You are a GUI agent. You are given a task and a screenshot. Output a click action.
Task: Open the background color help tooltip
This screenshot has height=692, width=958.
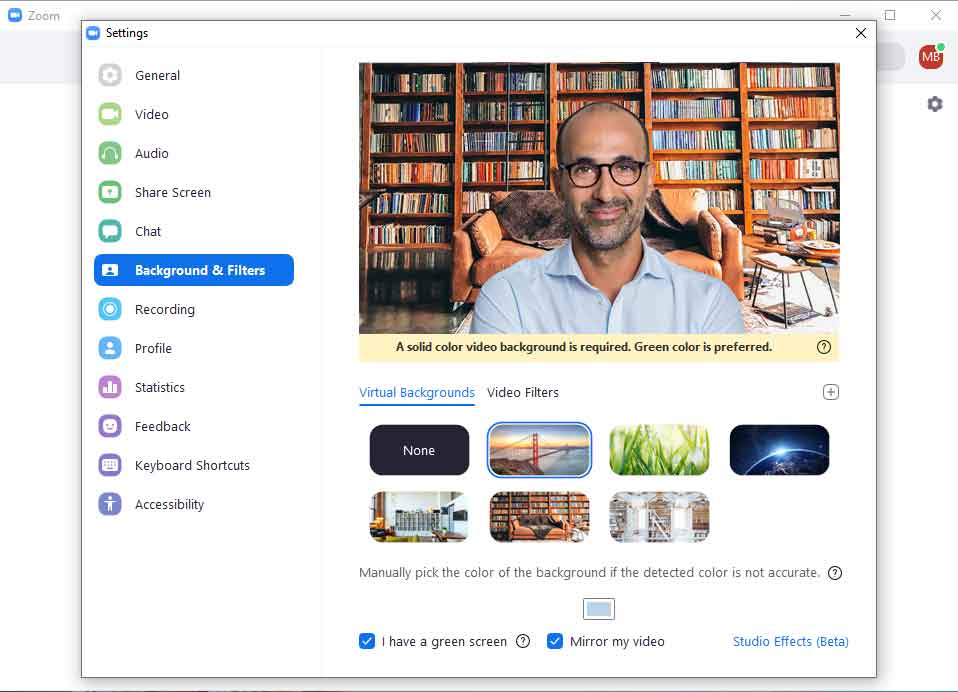[835, 572]
